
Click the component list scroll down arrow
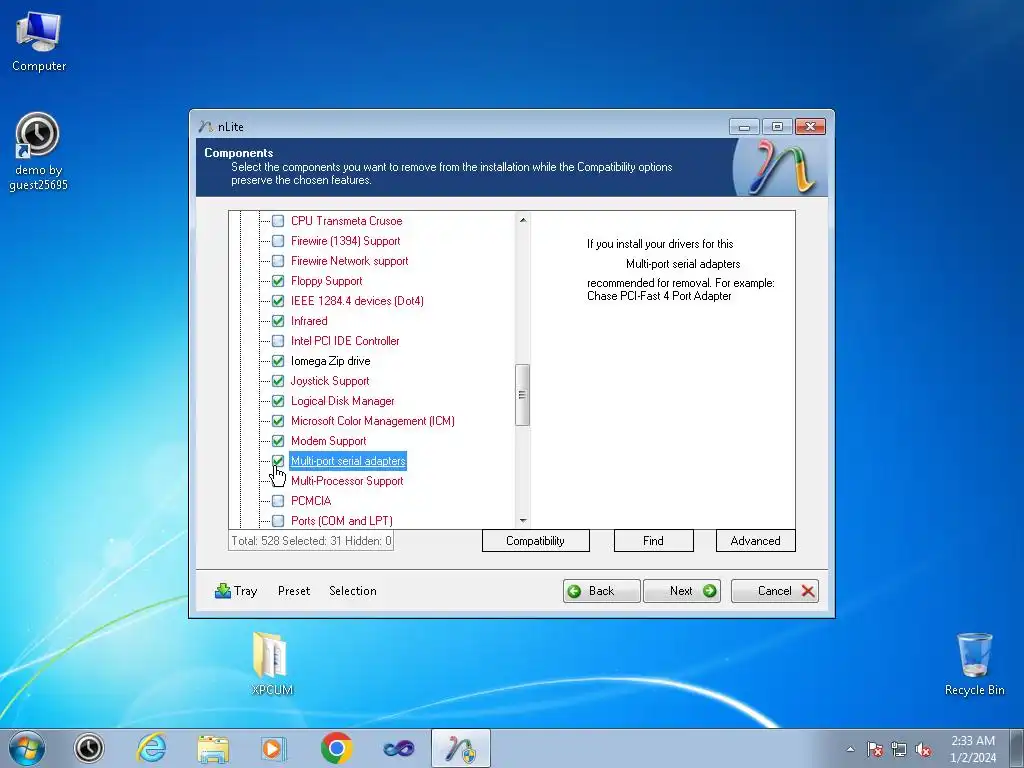point(522,520)
